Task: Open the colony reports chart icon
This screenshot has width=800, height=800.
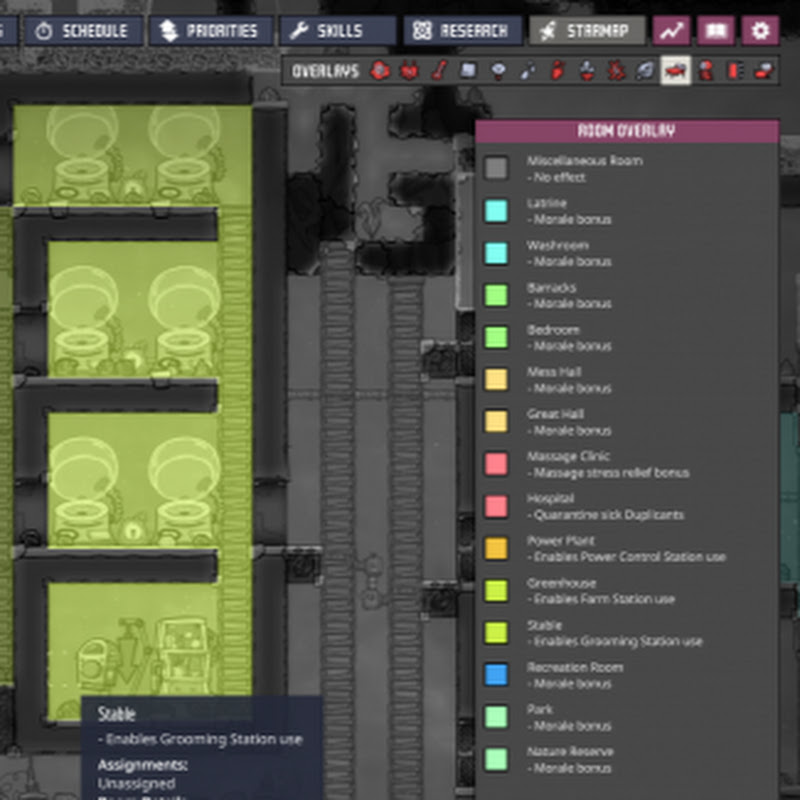Action: tap(671, 31)
